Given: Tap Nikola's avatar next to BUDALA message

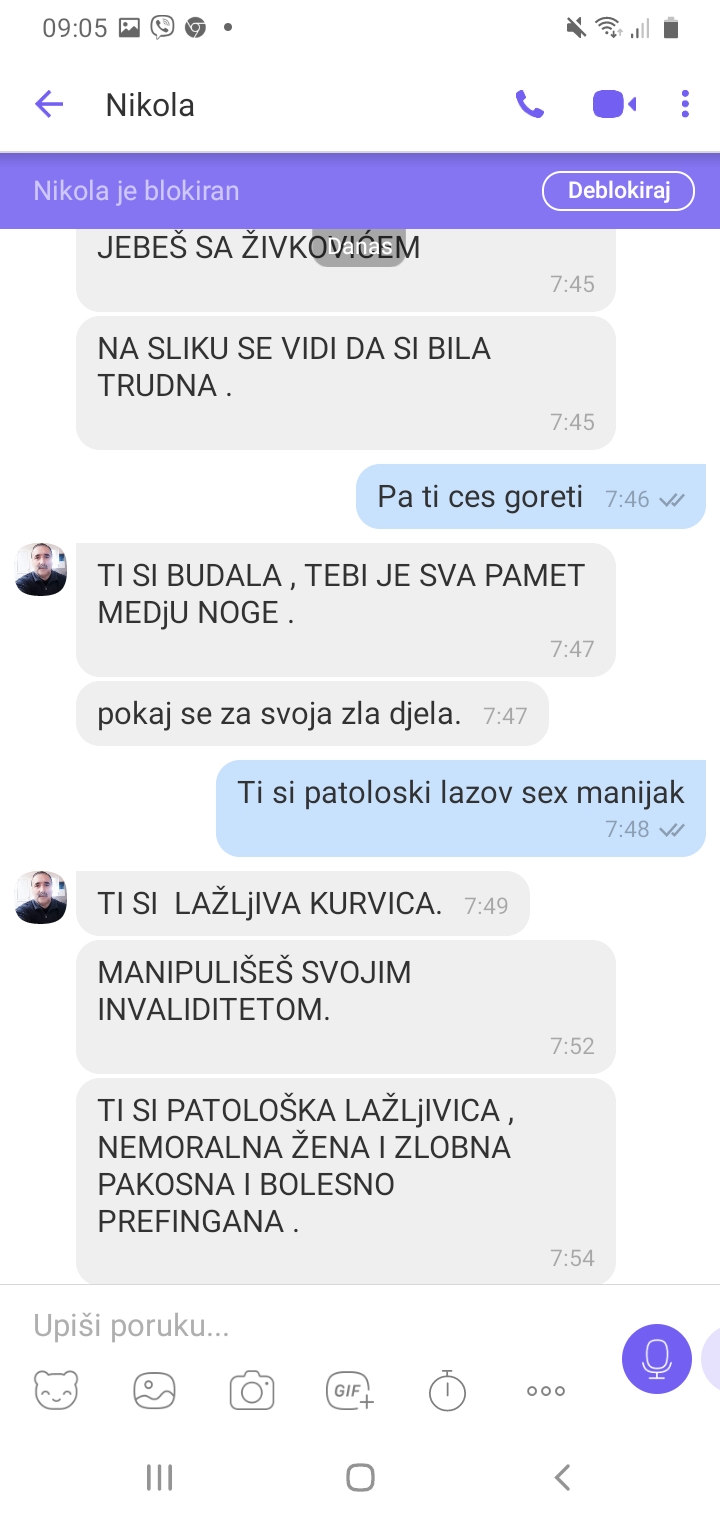Looking at the screenshot, I should 41,570.
